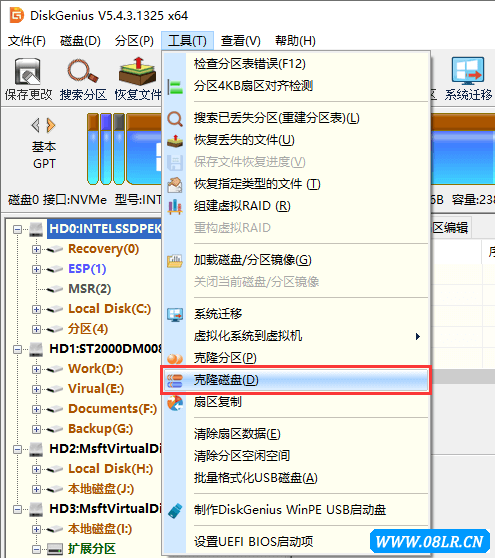
Task: Click the system migration monitor icon in menu
Action: 175,315
